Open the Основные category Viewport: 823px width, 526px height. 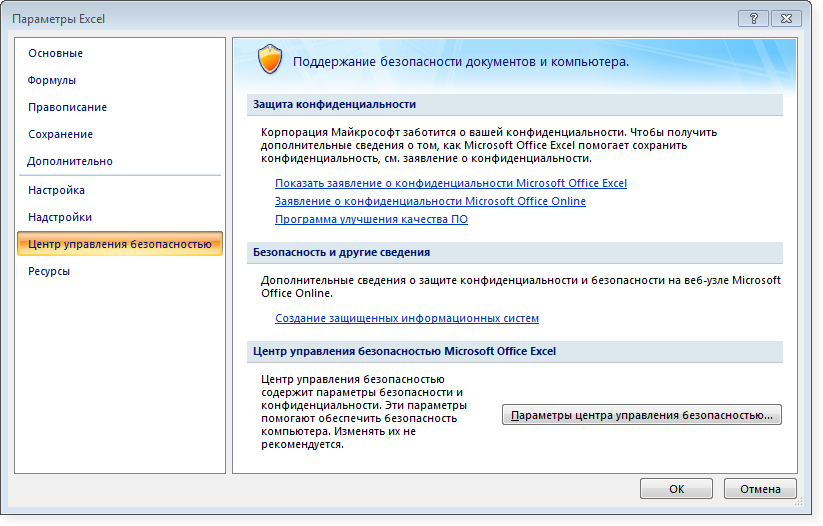56,53
